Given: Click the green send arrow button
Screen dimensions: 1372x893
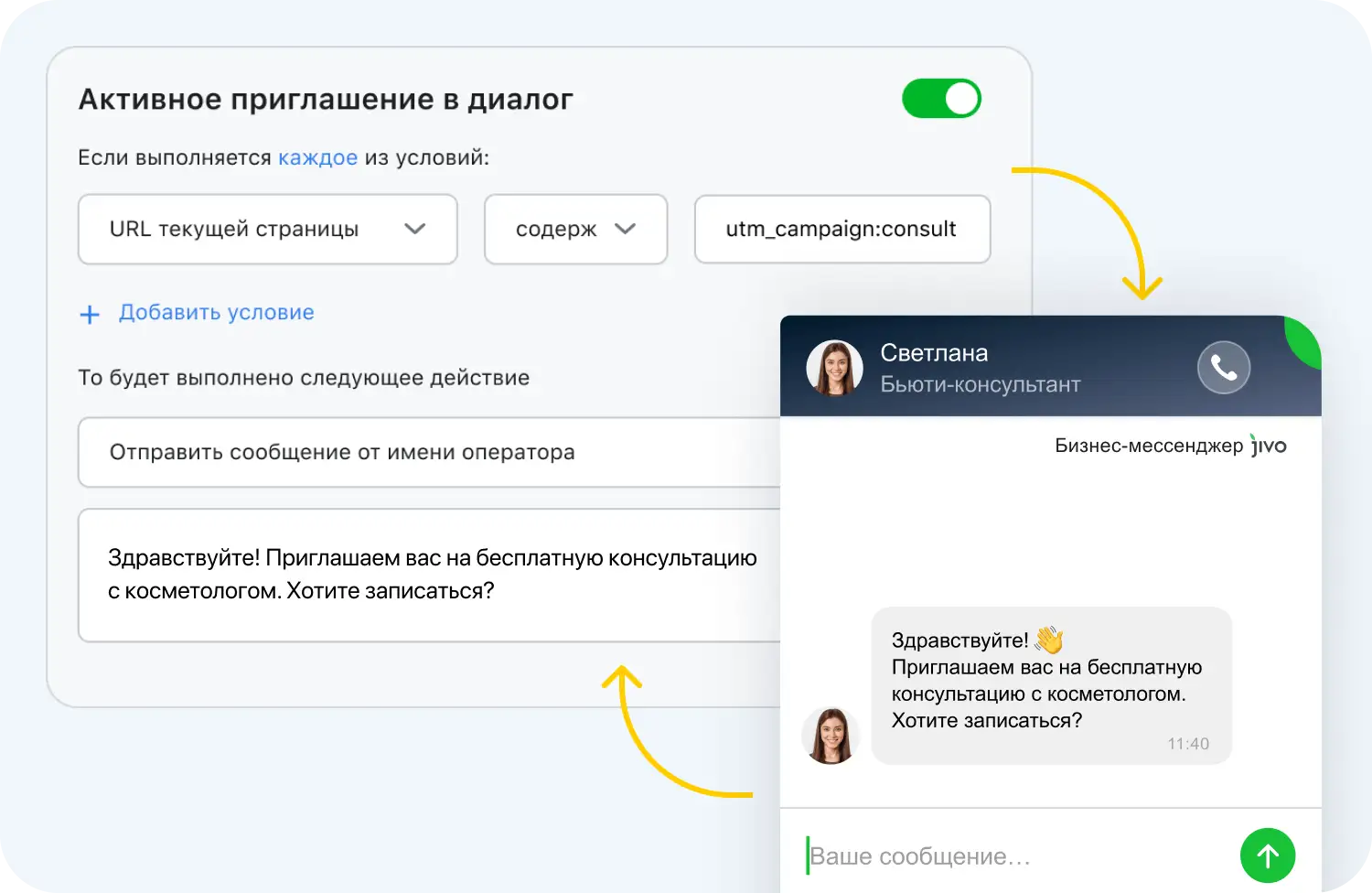Looking at the screenshot, I should click(1268, 855).
